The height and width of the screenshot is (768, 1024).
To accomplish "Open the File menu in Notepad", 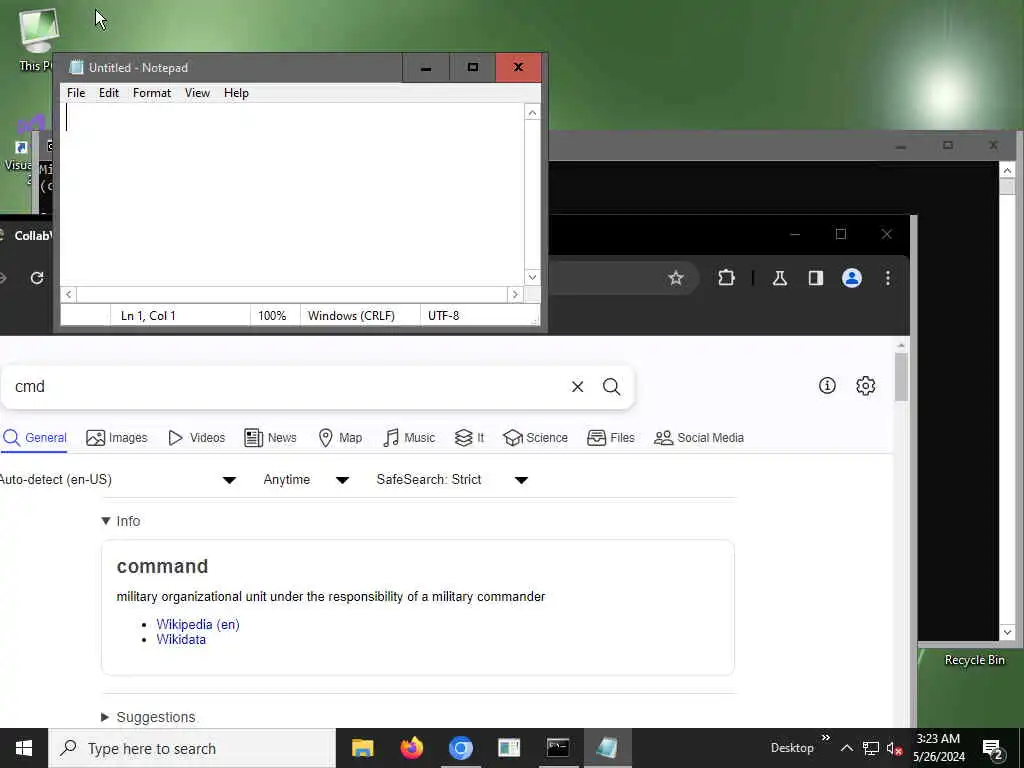I will 76,93.
